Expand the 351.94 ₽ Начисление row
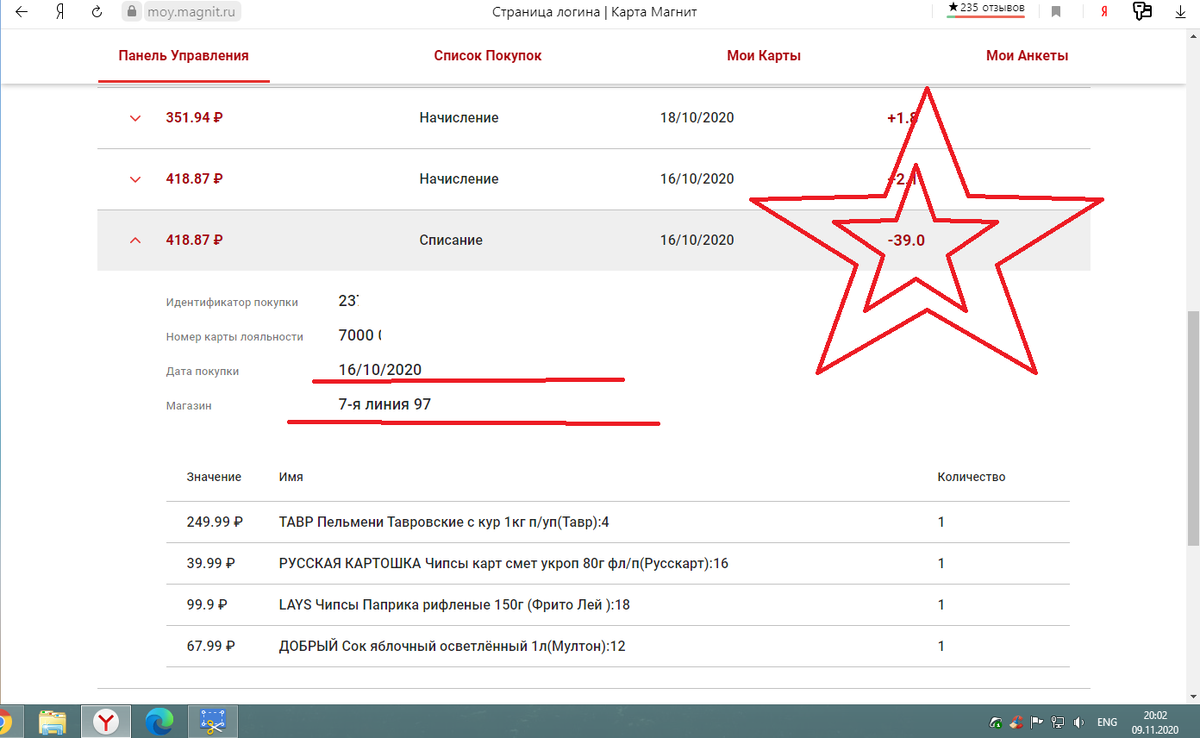The width and height of the screenshot is (1200, 738). pyautogui.click(x=593, y=118)
